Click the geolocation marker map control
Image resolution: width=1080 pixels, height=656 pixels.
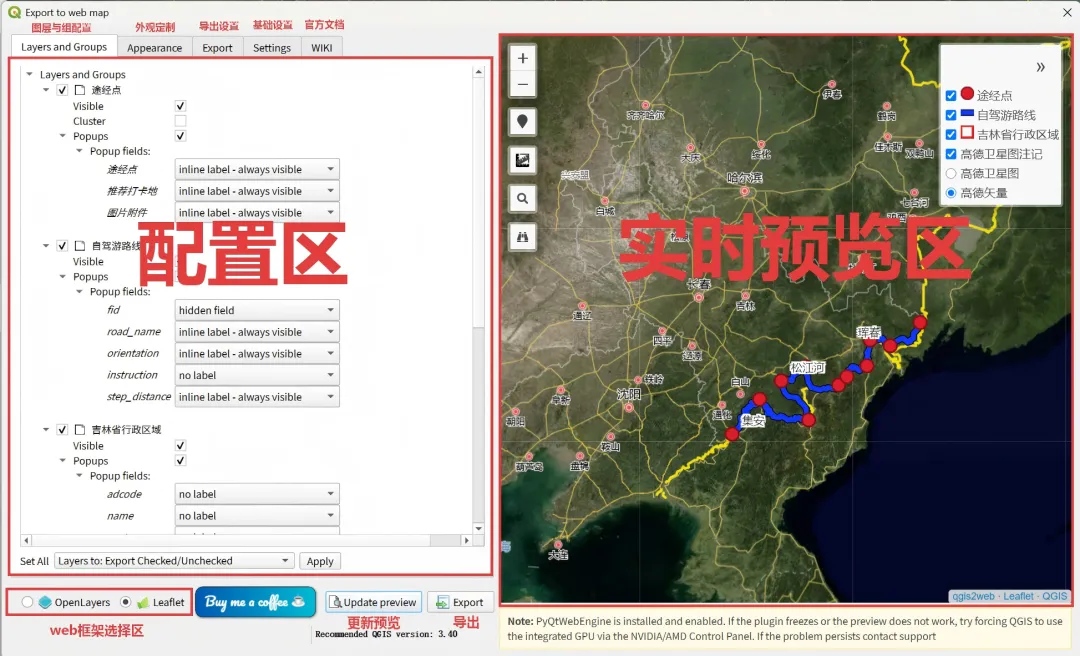pos(523,122)
